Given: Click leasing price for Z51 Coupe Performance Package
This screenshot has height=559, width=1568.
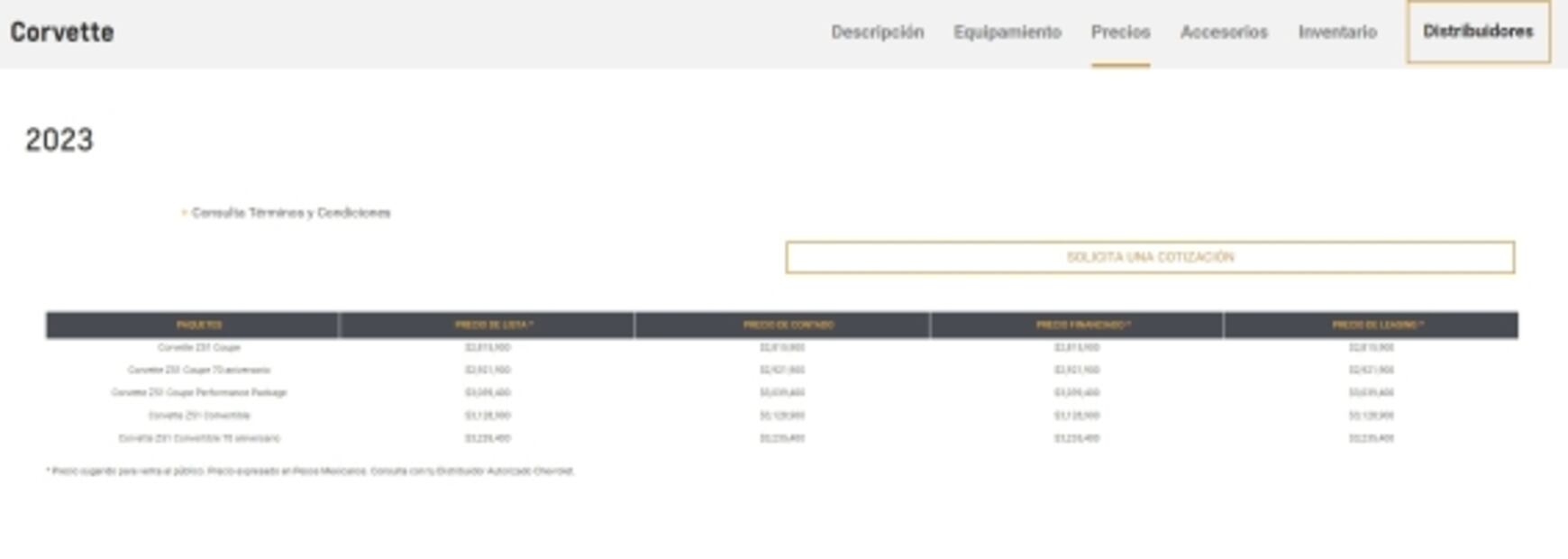Looking at the screenshot, I should [1371, 393].
